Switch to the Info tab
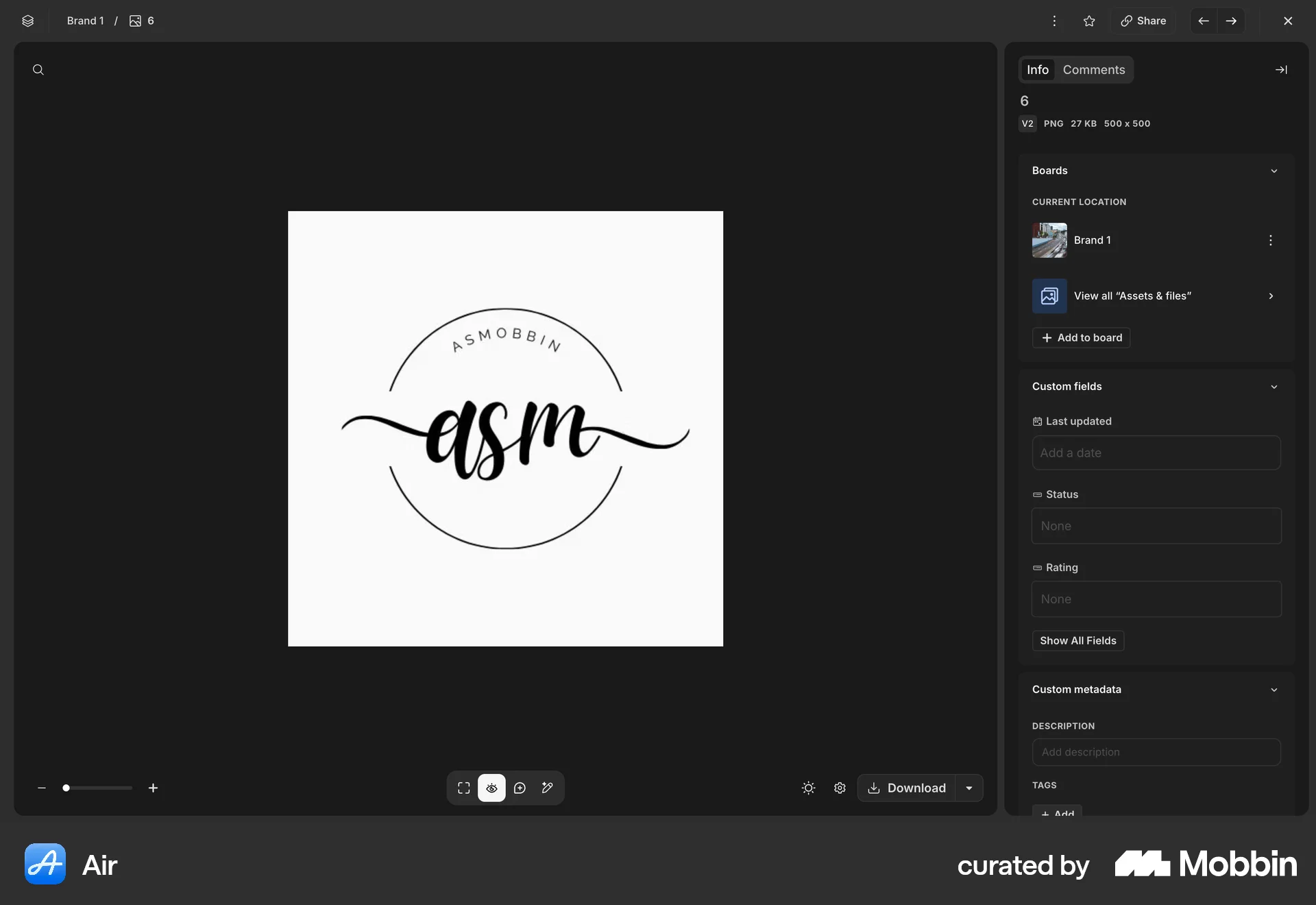This screenshot has width=1316, height=905. 1037,69
